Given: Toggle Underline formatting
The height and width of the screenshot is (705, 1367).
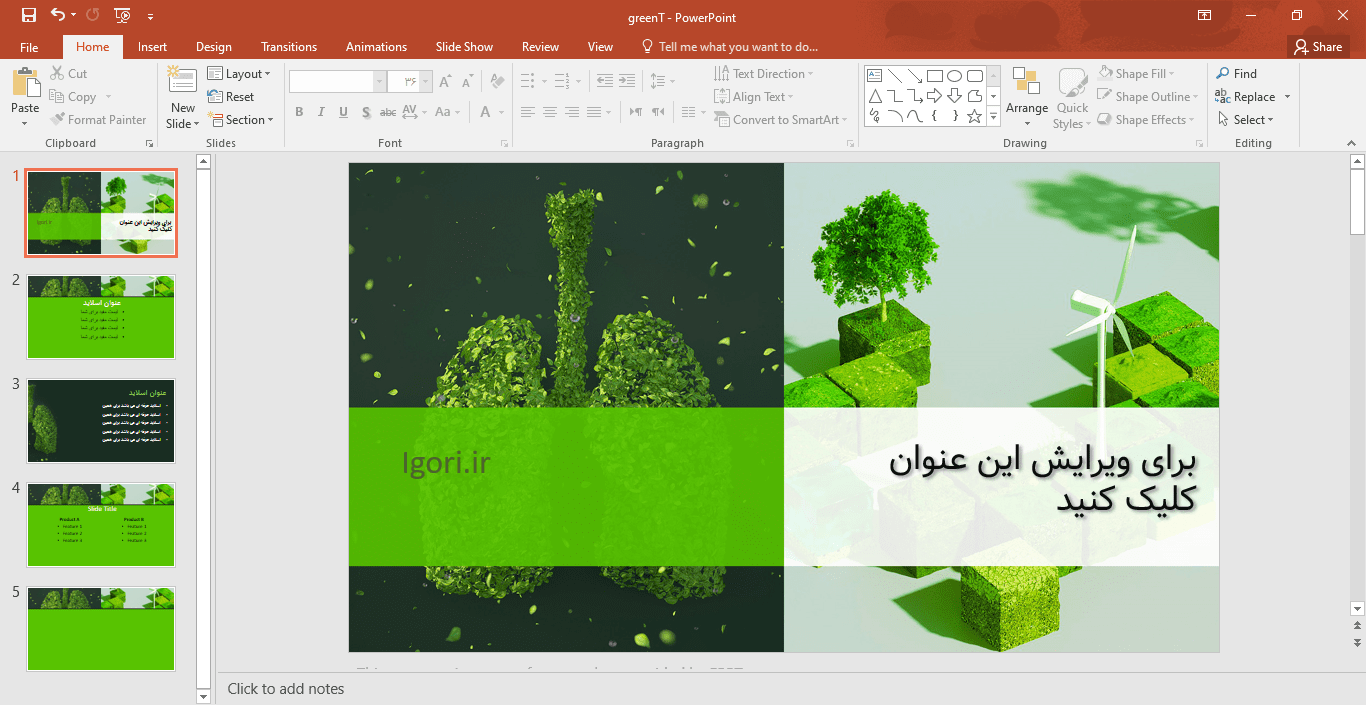Looking at the screenshot, I should pos(344,112).
